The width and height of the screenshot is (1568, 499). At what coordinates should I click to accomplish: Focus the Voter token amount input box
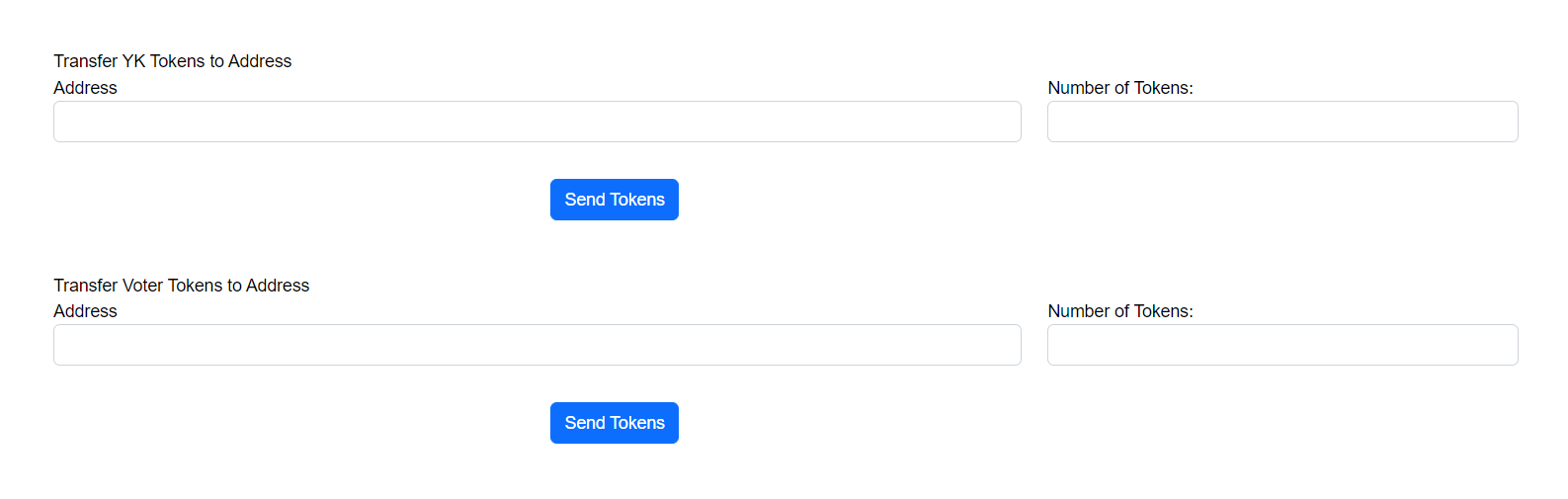(x=1281, y=345)
